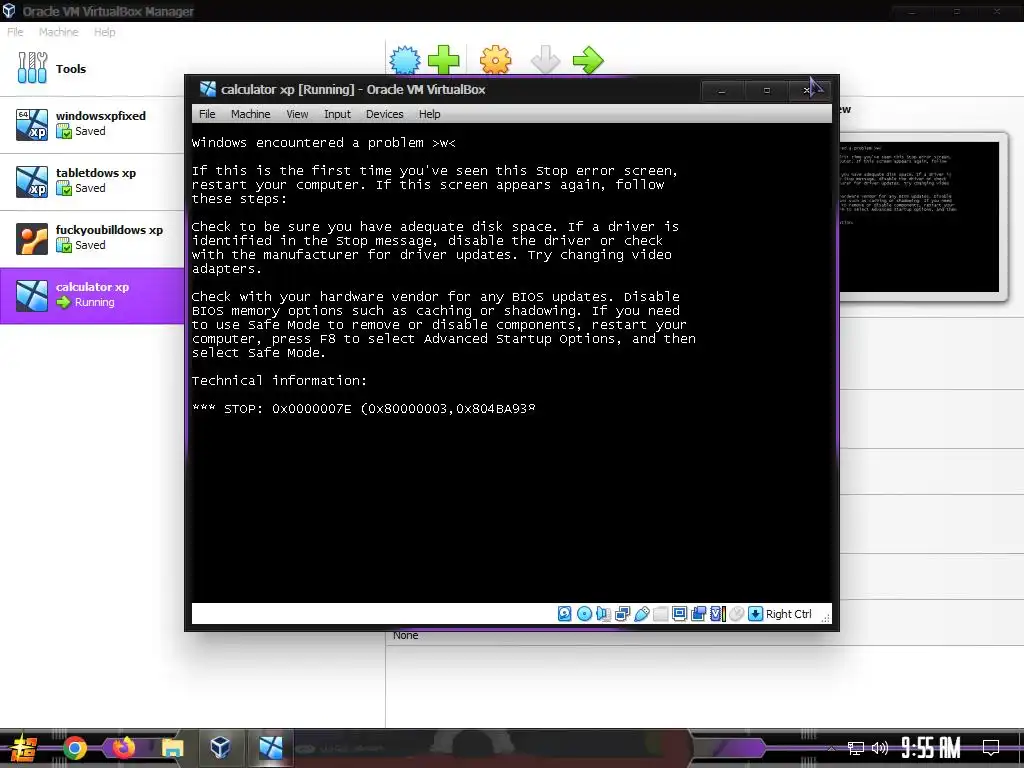The height and width of the screenshot is (768, 1024).
Task: Click the 'Technical information:' text line
Action: tap(279, 381)
